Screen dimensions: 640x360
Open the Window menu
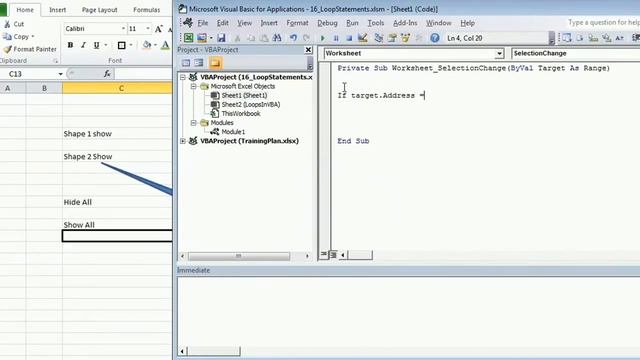439,23
